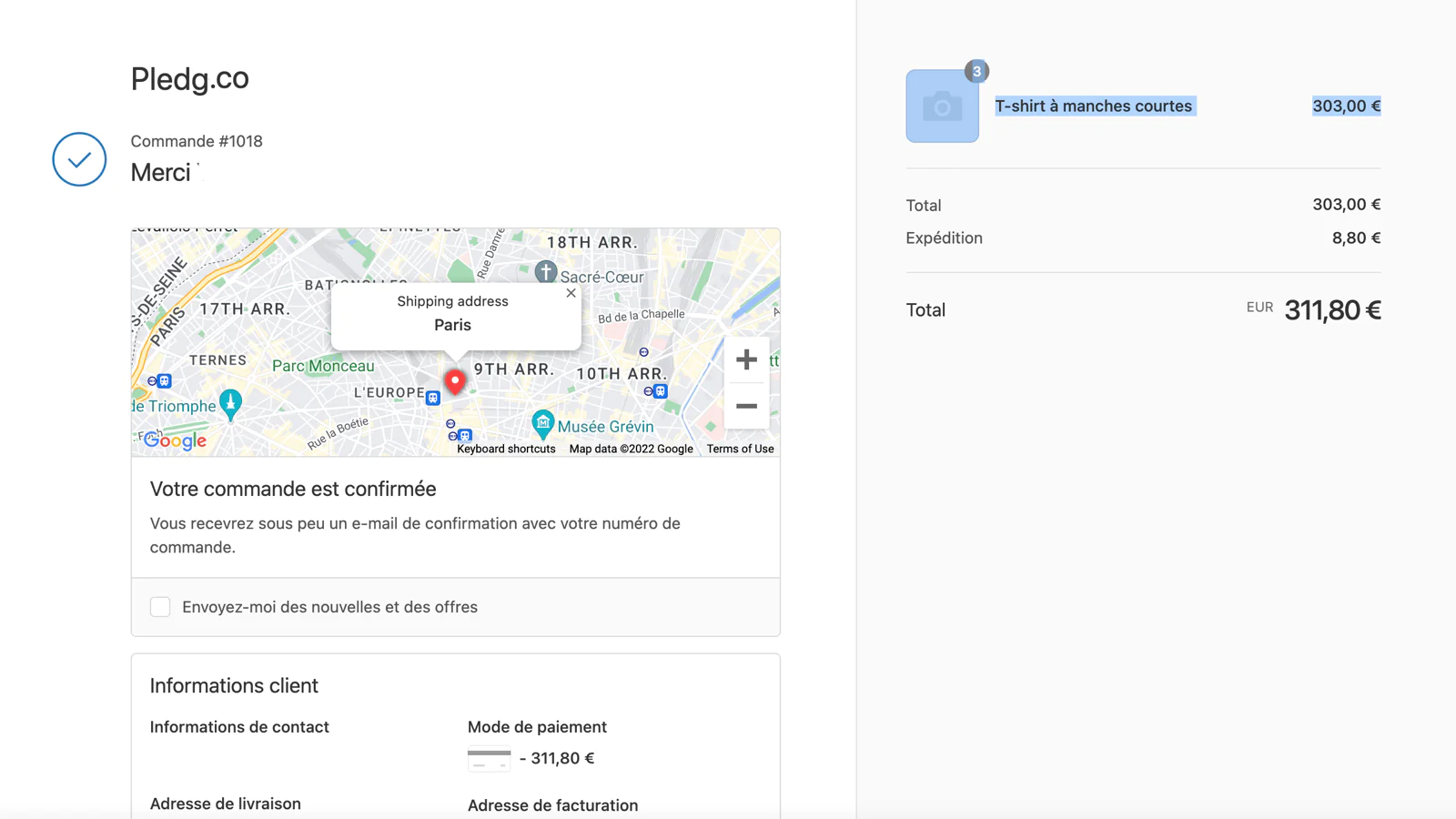
Task: Enable the news and offers checkbox
Action: click(160, 607)
